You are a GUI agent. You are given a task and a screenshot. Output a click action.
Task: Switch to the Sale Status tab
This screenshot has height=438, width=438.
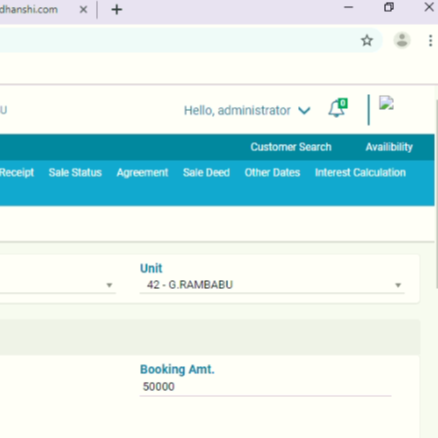[x=75, y=173]
